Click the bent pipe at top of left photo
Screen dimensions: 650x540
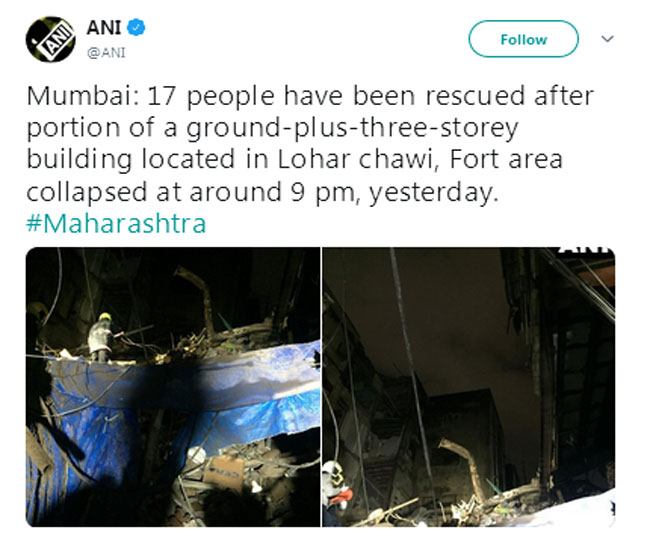click(199, 298)
